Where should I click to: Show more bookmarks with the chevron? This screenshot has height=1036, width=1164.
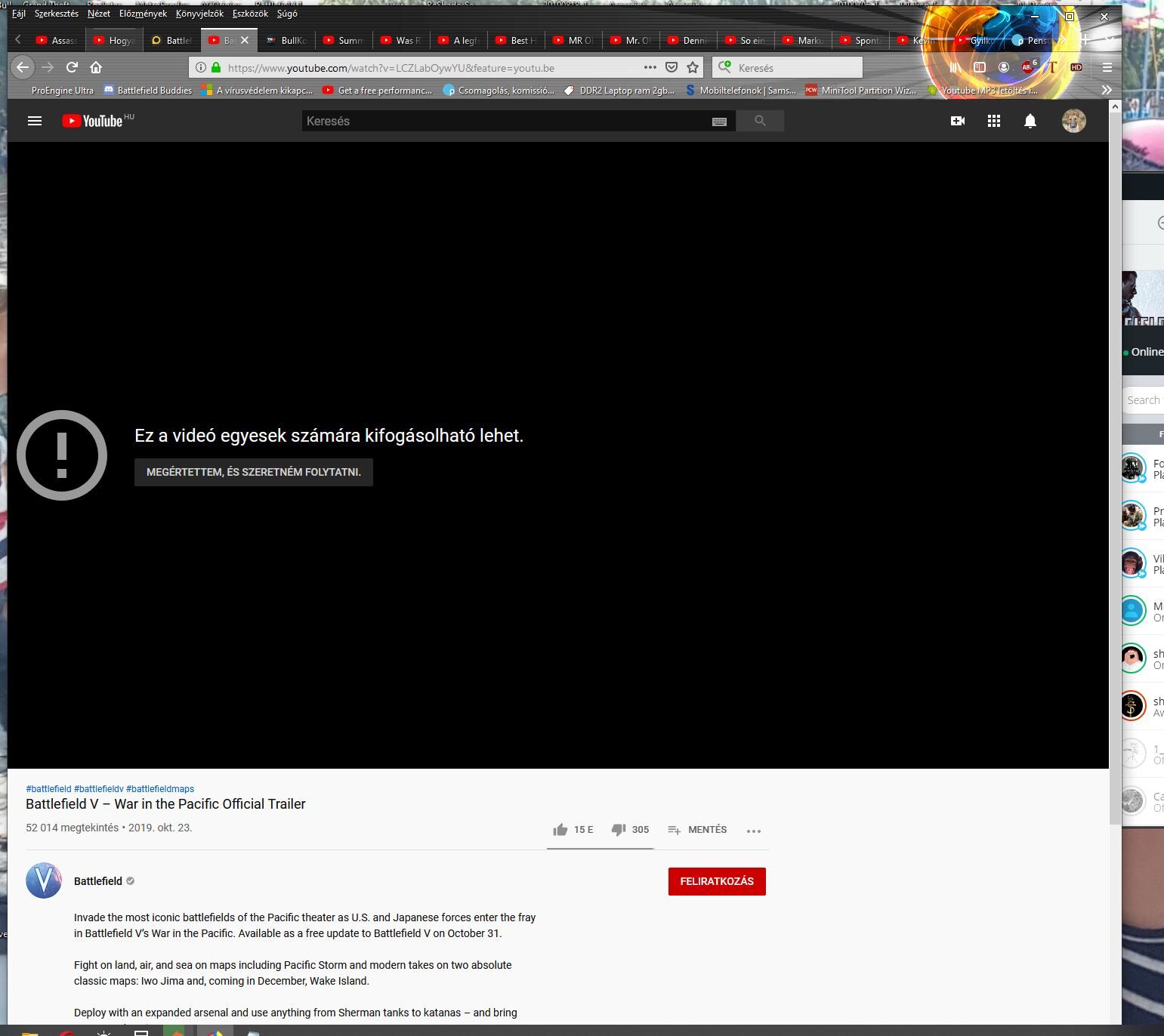click(x=1107, y=90)
